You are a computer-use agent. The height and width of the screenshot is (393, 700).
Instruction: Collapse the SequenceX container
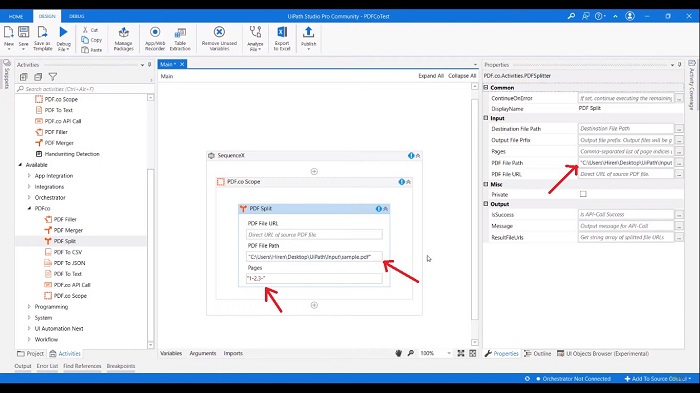coord(418,156)
